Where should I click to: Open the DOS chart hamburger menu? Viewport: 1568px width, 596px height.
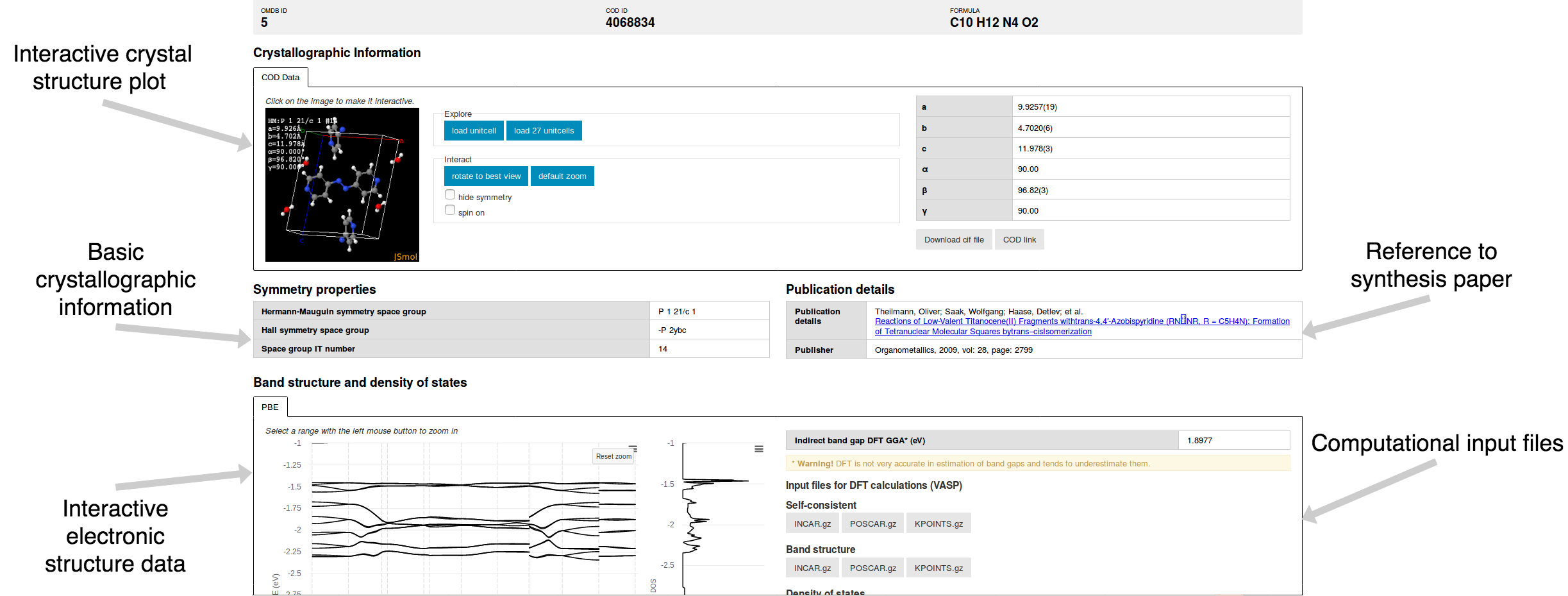tap(758, 449)
